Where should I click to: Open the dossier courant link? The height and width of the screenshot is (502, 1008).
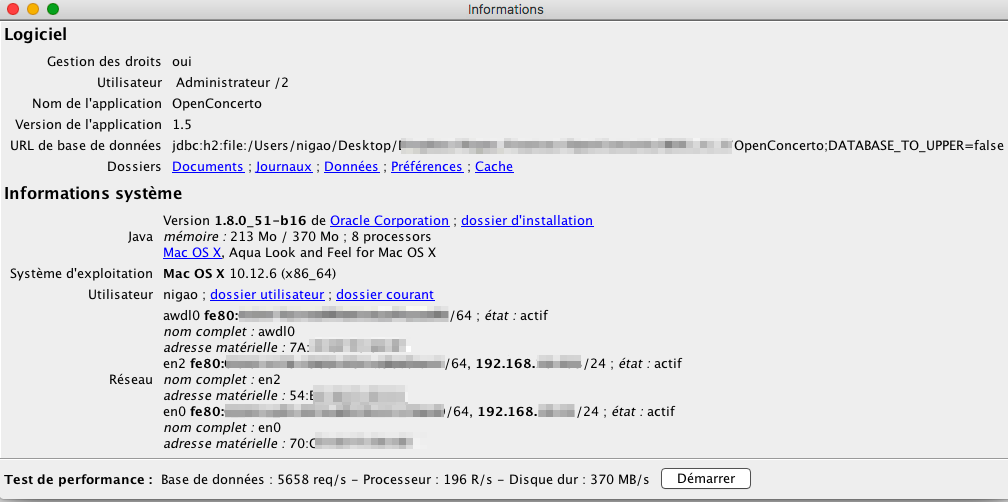coord(385,294)
